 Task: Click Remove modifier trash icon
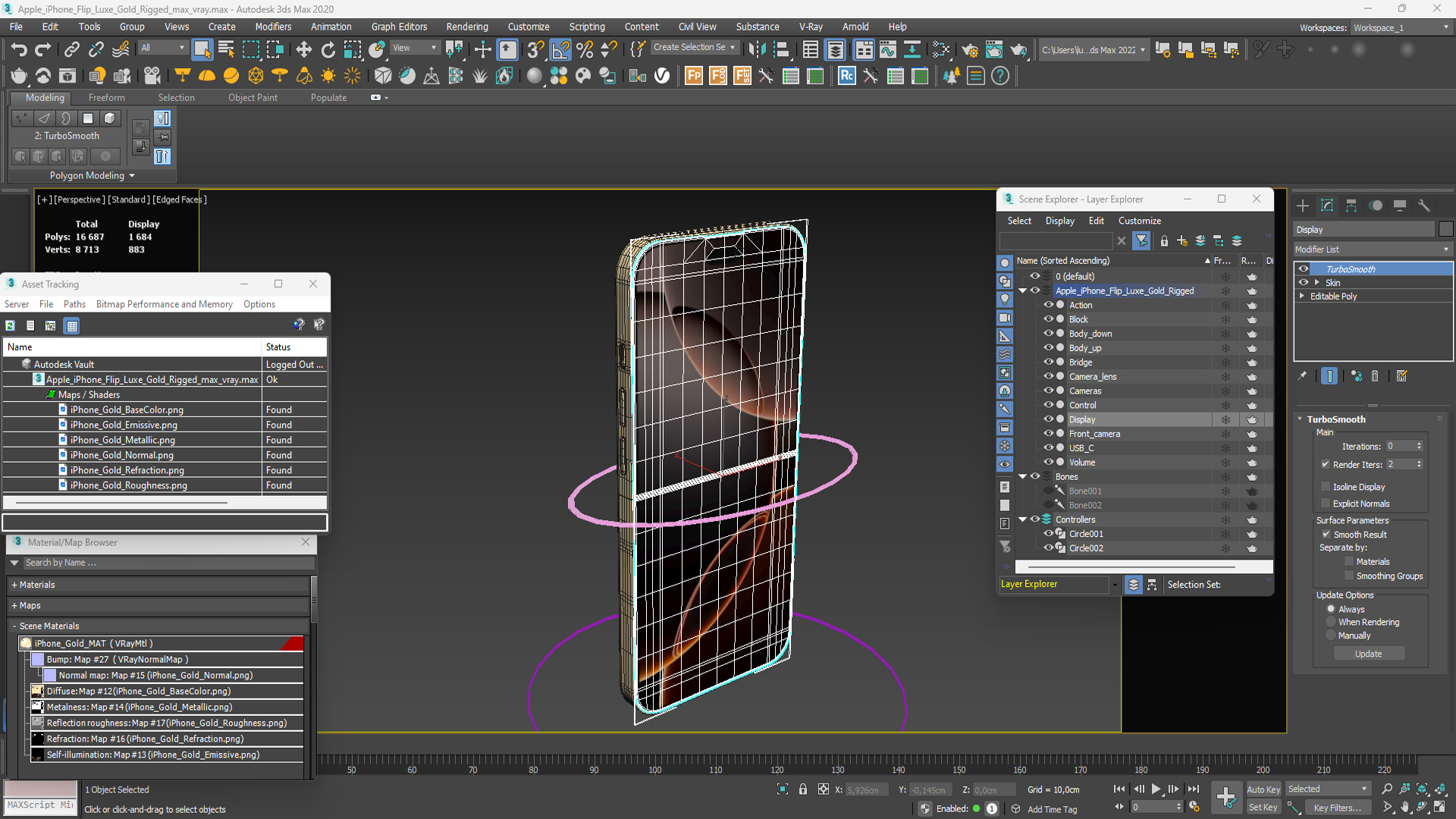coord(1375,376)
